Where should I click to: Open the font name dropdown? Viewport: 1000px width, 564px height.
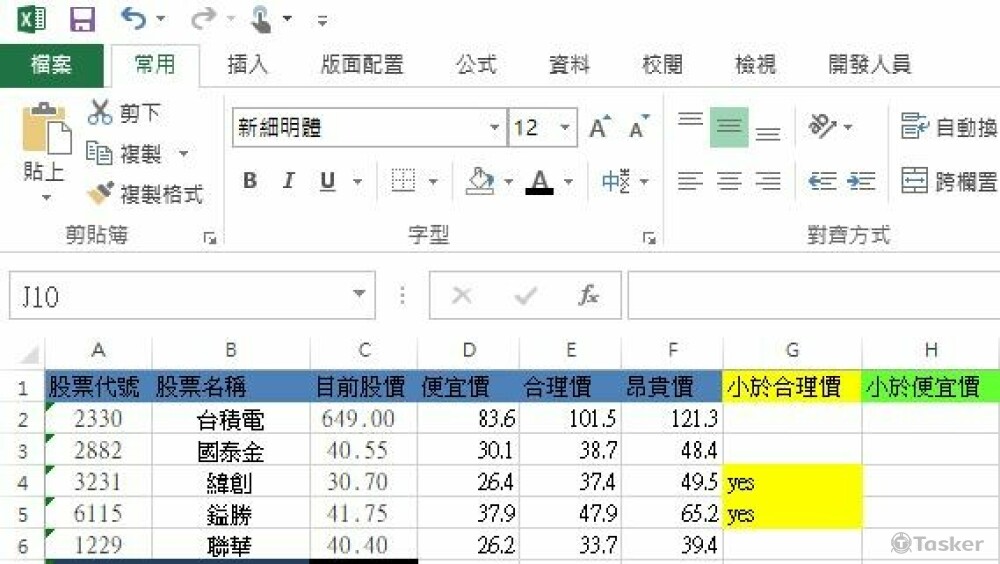(495, 128)
